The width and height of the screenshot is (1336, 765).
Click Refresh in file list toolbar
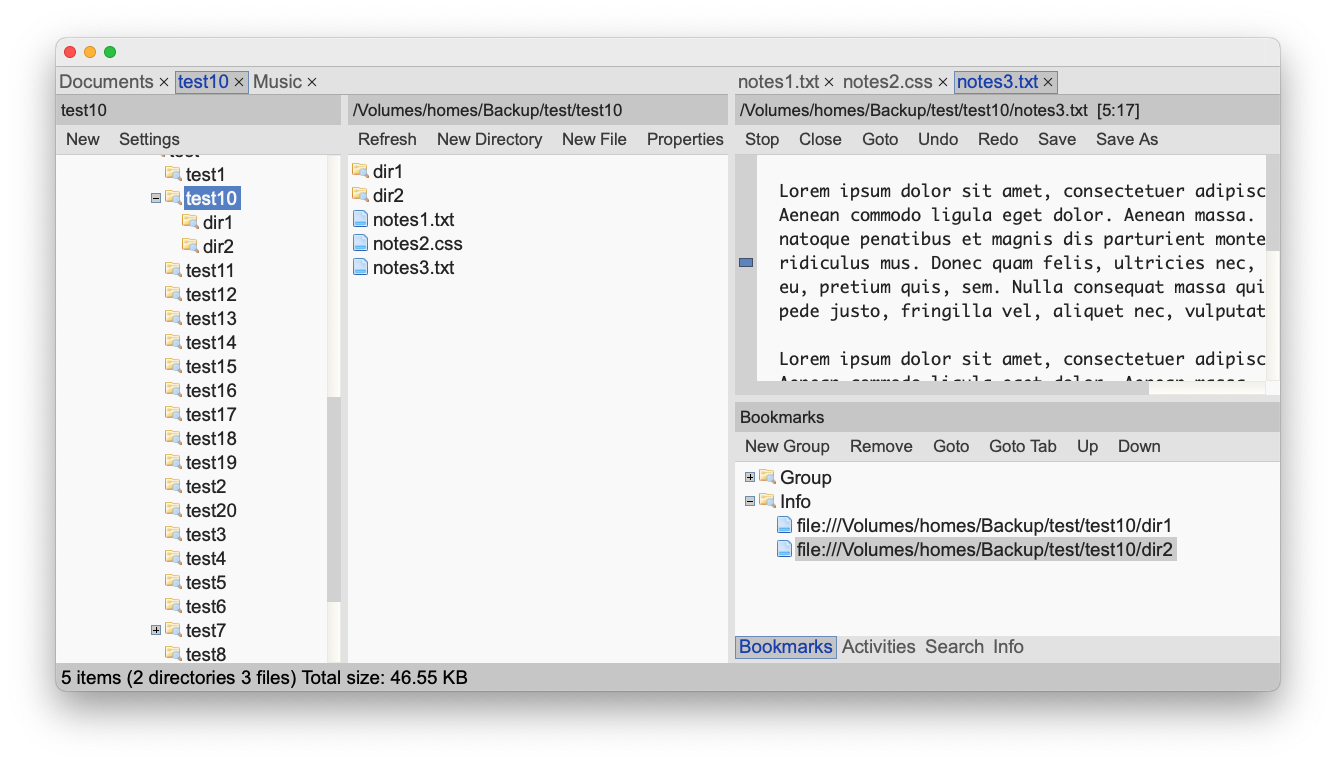point(387,139)
